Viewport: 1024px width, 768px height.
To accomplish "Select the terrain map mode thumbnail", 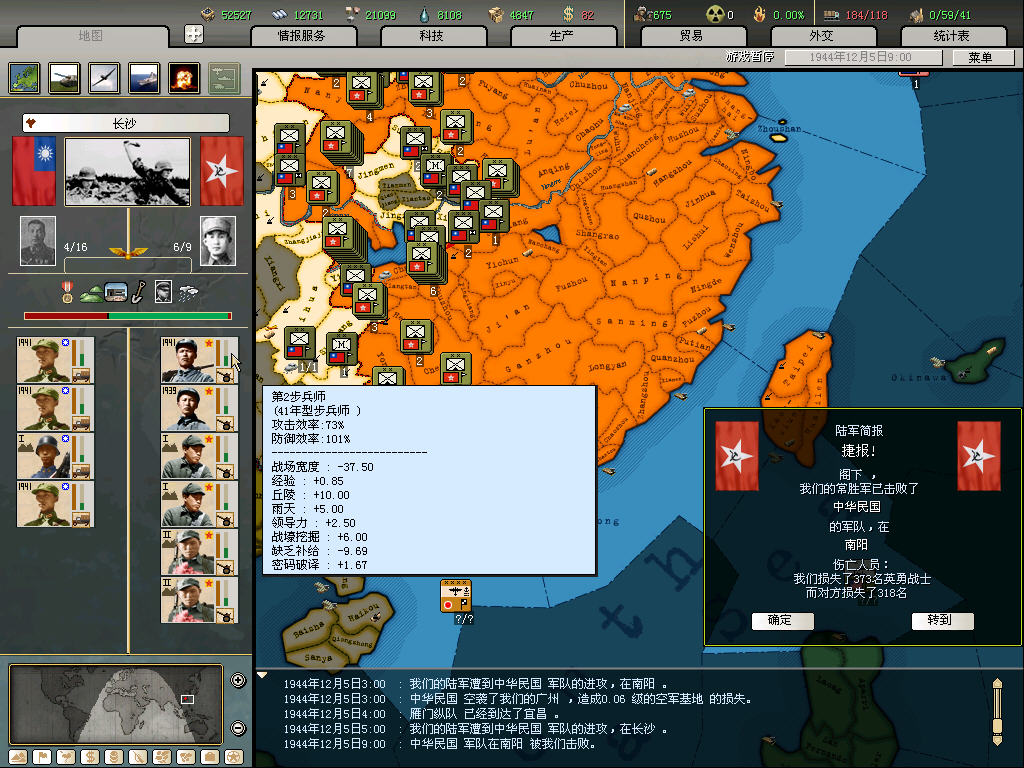I will (24, 78).
